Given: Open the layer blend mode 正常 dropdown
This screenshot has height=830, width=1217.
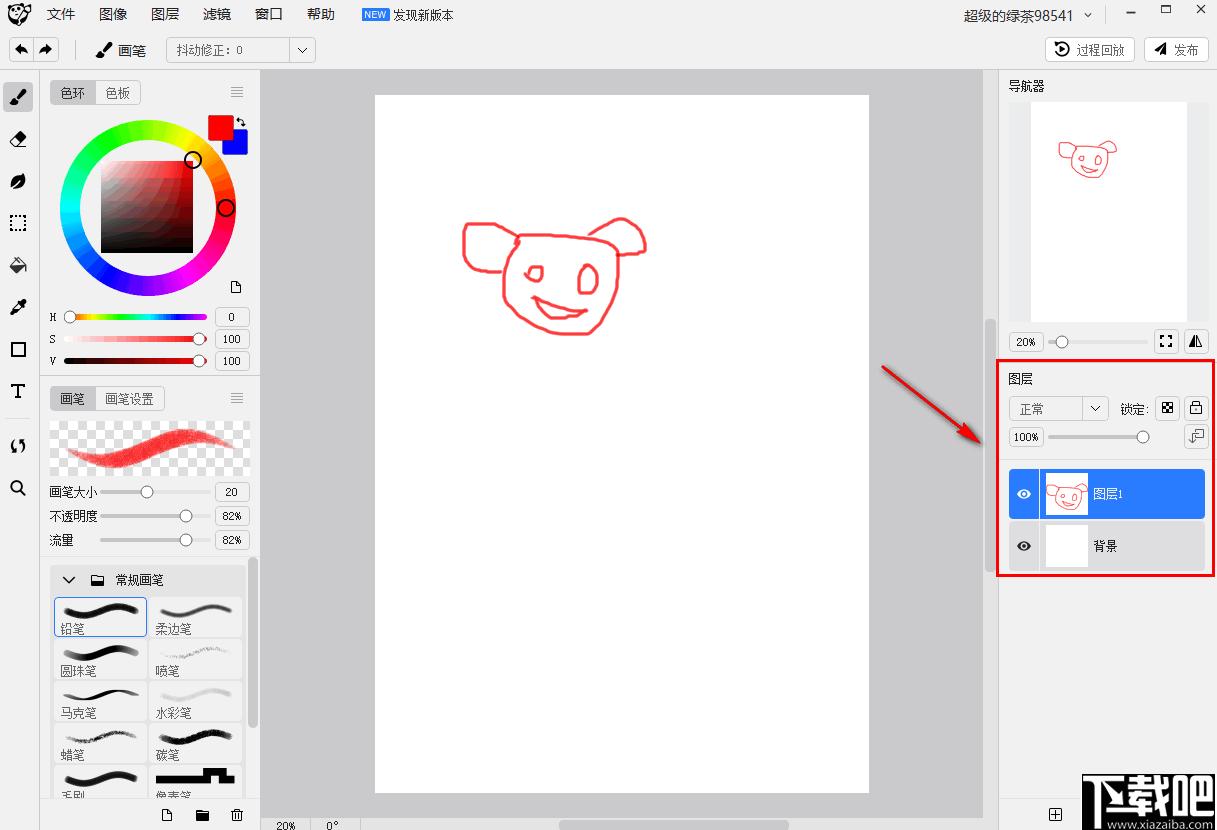Looking at the screenshot, I should click(1059, 409).
